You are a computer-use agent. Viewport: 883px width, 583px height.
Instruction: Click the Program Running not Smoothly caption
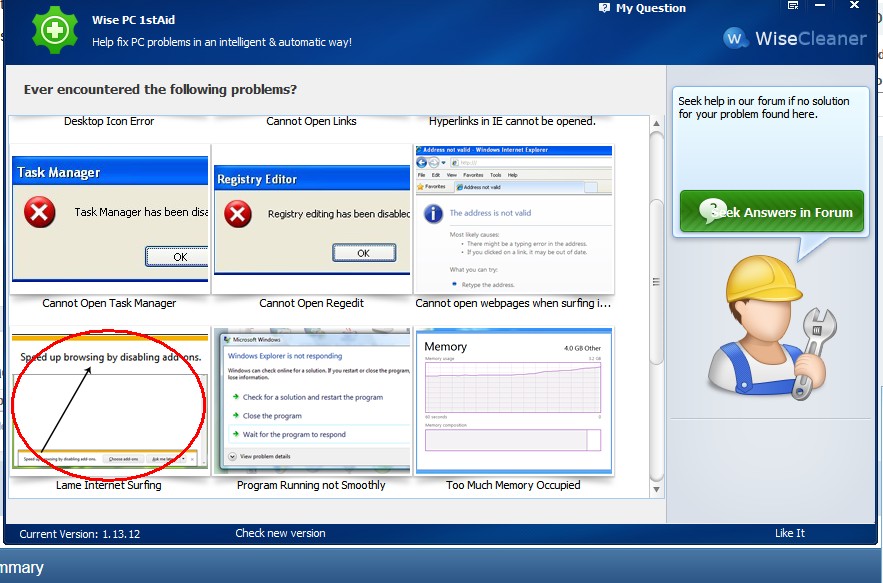point(311,485)
